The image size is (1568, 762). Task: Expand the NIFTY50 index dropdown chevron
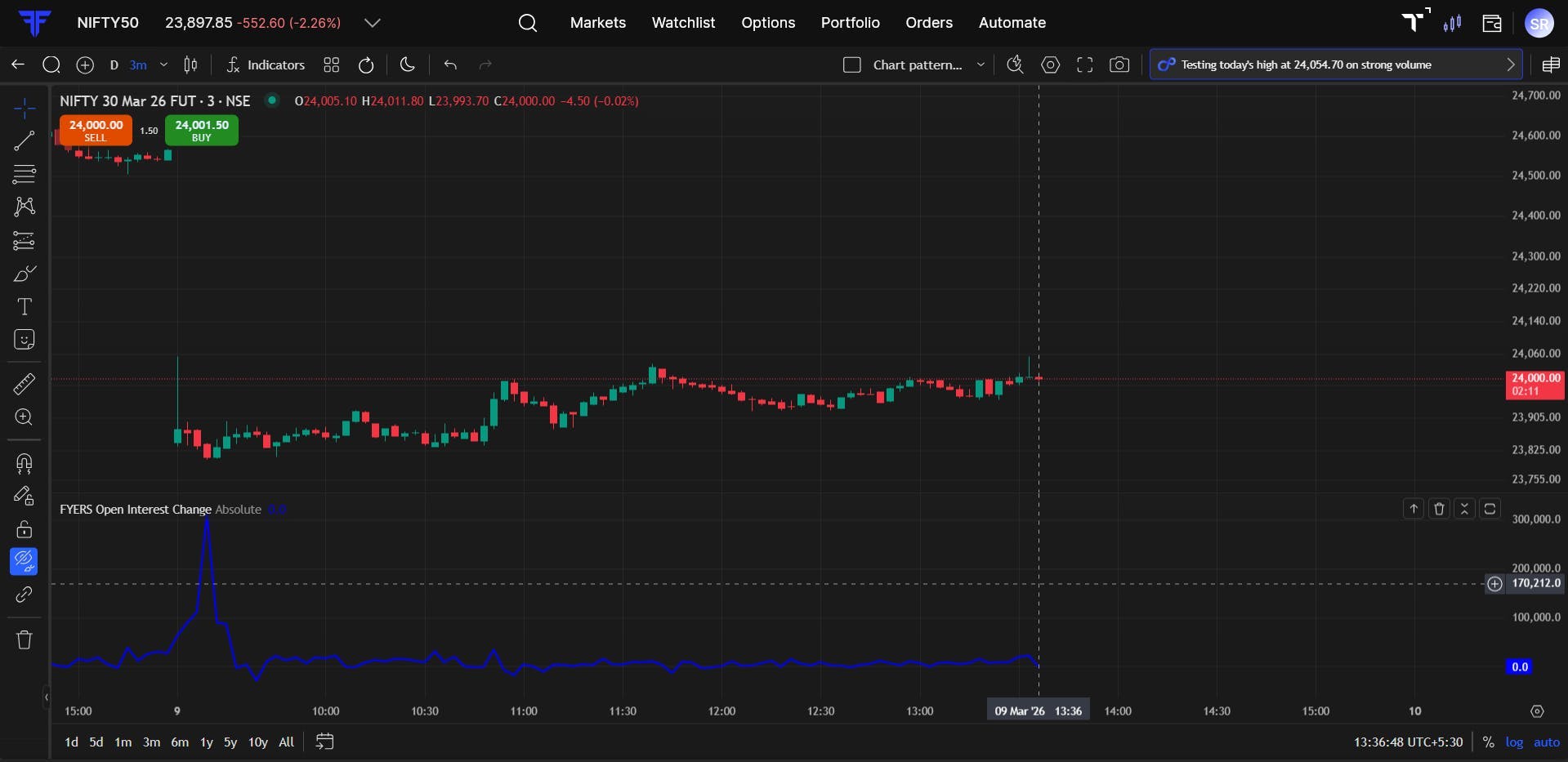coord(373,23)
